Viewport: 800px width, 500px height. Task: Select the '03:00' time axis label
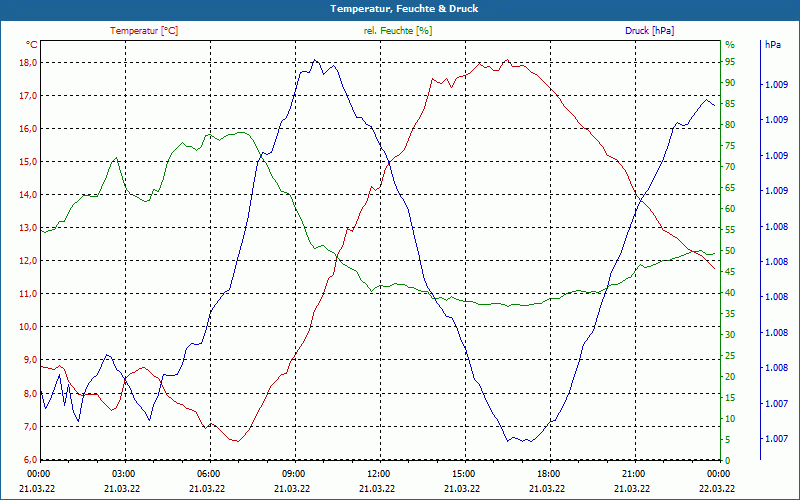(x=123, y=473)
